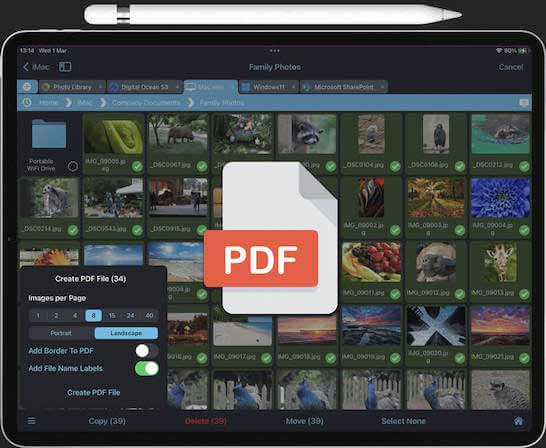Open the multitasking three-dots at the top
This screenshot has width=546, height=448.
274,50
